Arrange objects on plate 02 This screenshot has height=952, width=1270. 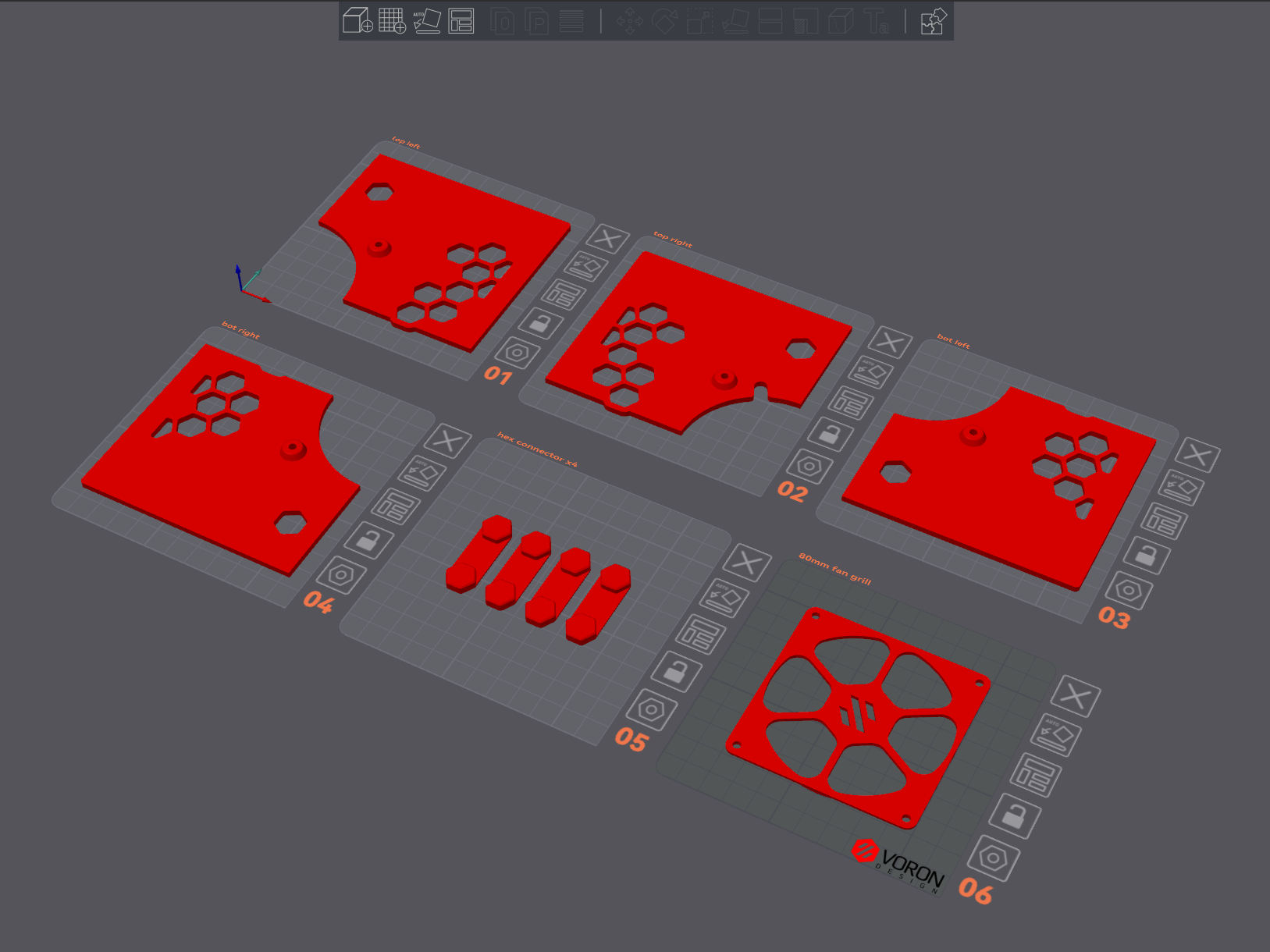coord(850,403)
